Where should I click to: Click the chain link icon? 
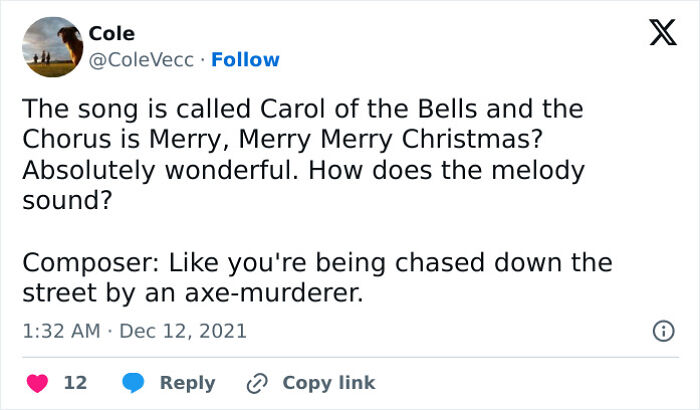pyautogui.click(x=255, y=383)
